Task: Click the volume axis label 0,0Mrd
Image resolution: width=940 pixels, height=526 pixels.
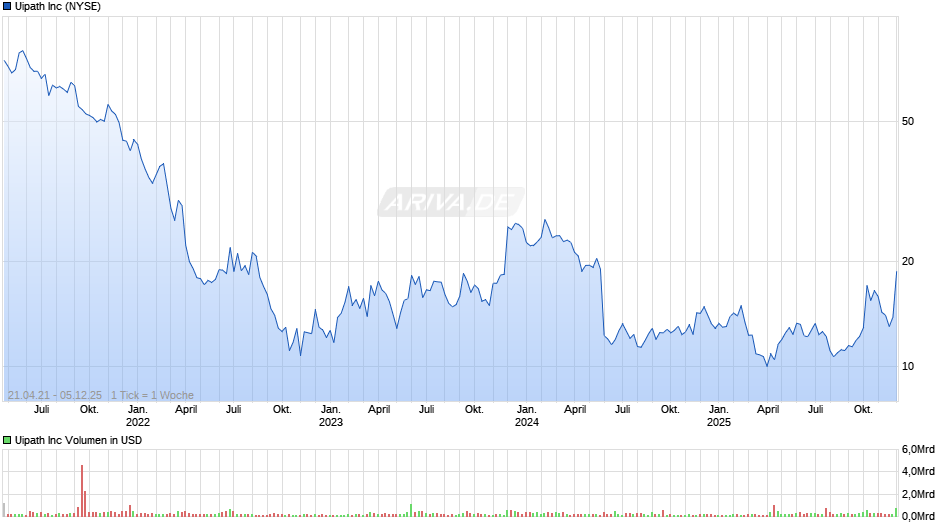Action: tap(918, 516)
